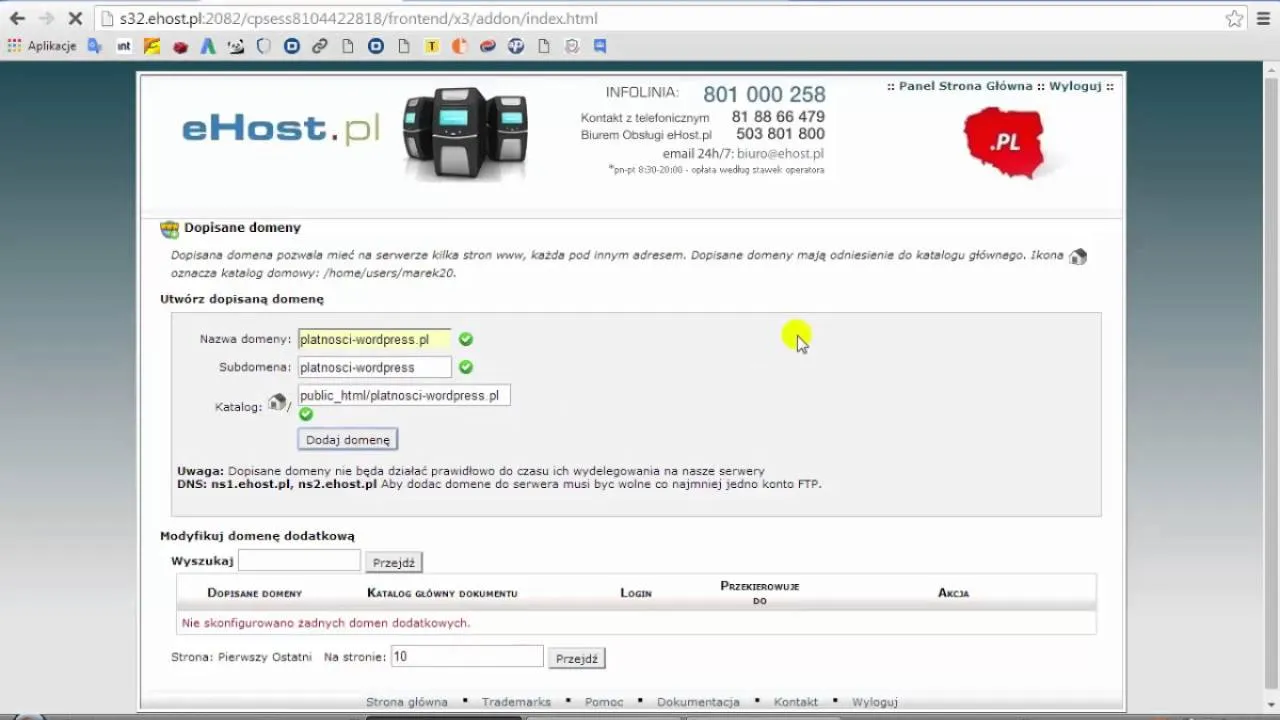Image resolution: width=1280 pixels, height=720 pixels.
Task: Click the server towers image in header
Action: (465, 133)
